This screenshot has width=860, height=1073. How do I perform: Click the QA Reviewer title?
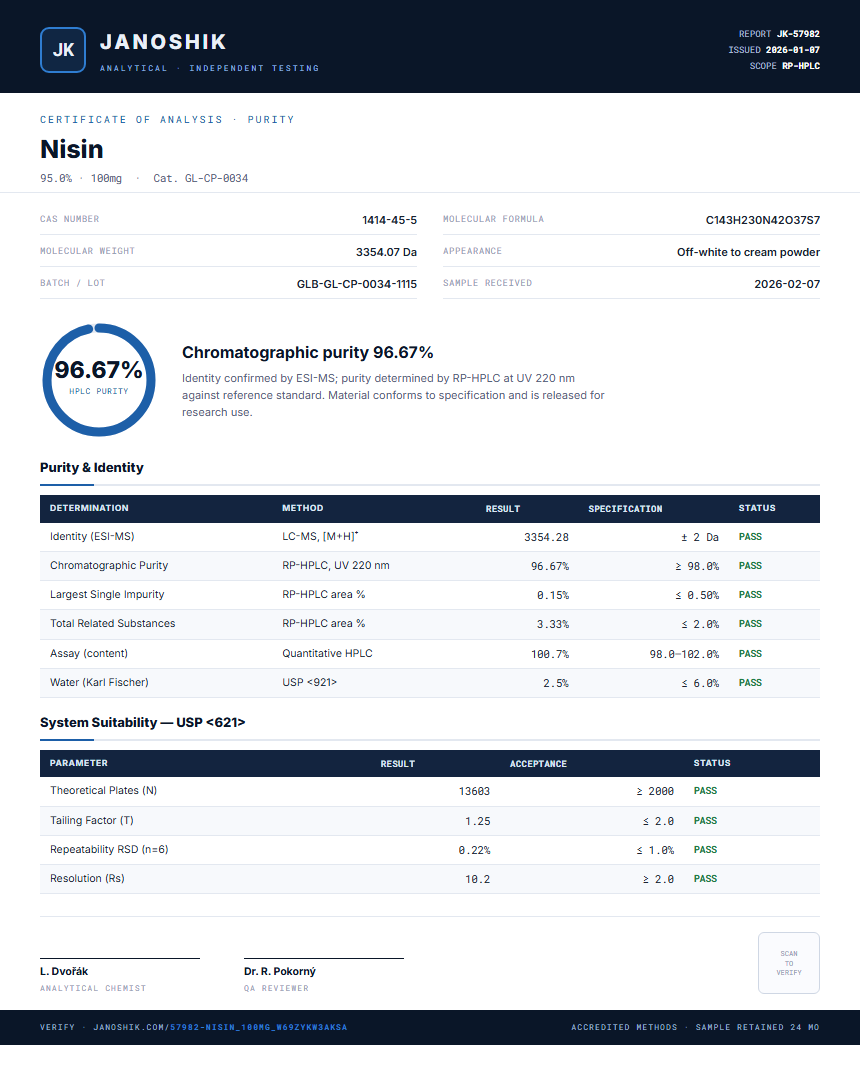(276, 988)
